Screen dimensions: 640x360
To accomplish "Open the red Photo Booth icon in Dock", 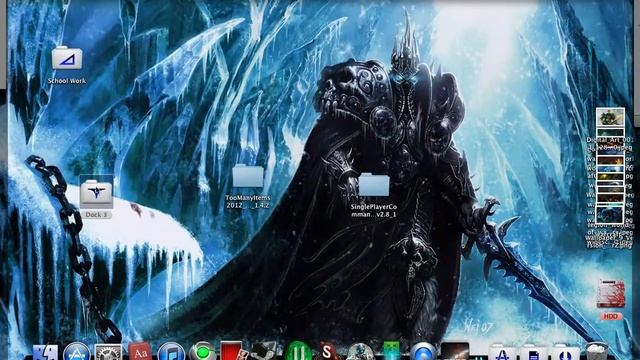I will coord(233,352).
